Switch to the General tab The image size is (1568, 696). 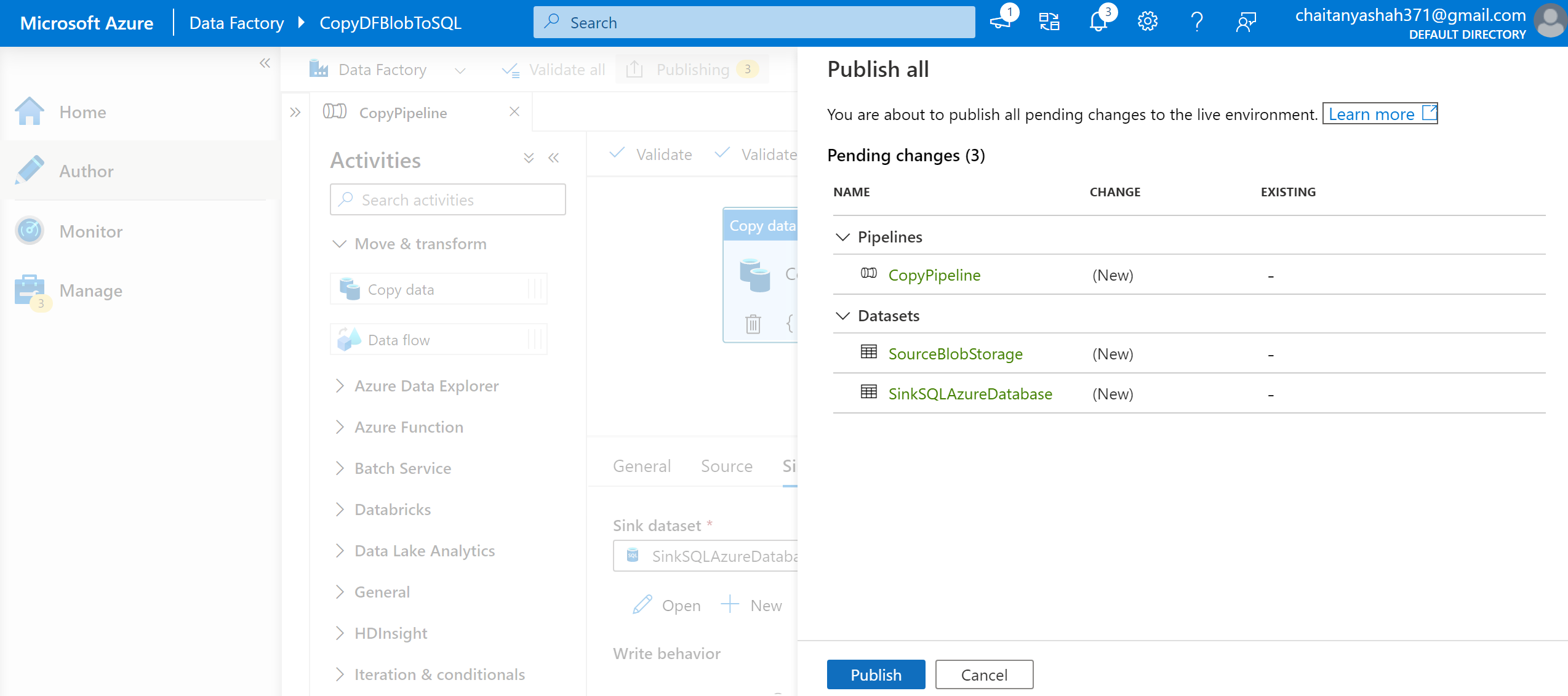pos(642,466)
